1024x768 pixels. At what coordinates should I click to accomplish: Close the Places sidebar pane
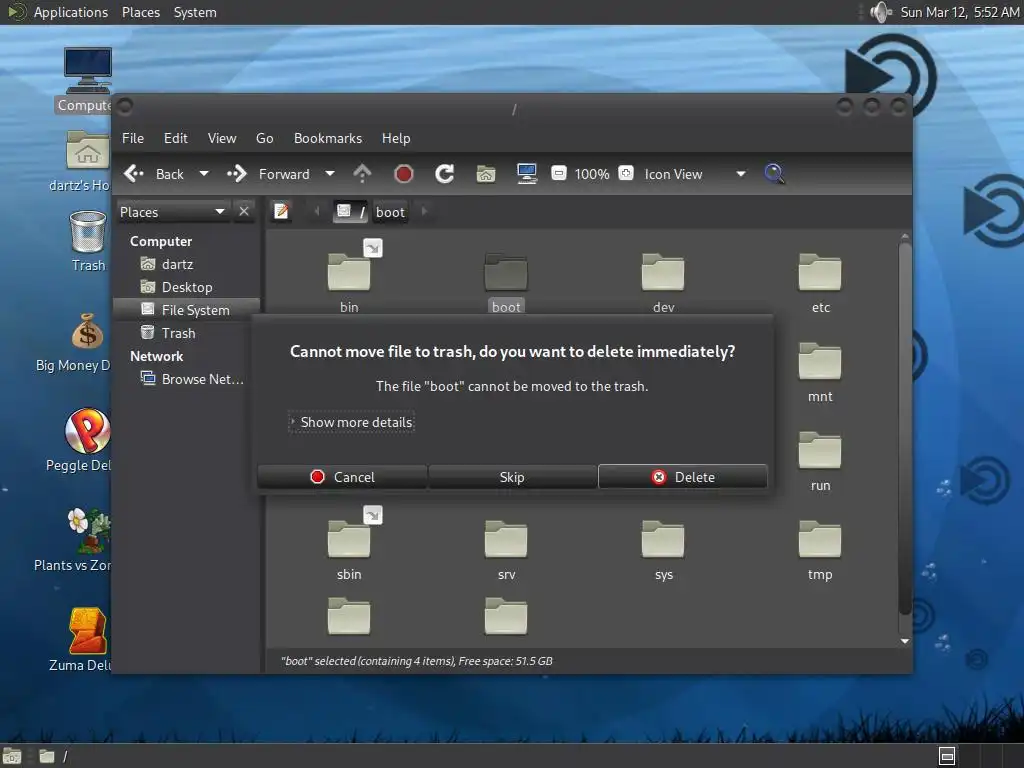[244, 212]
